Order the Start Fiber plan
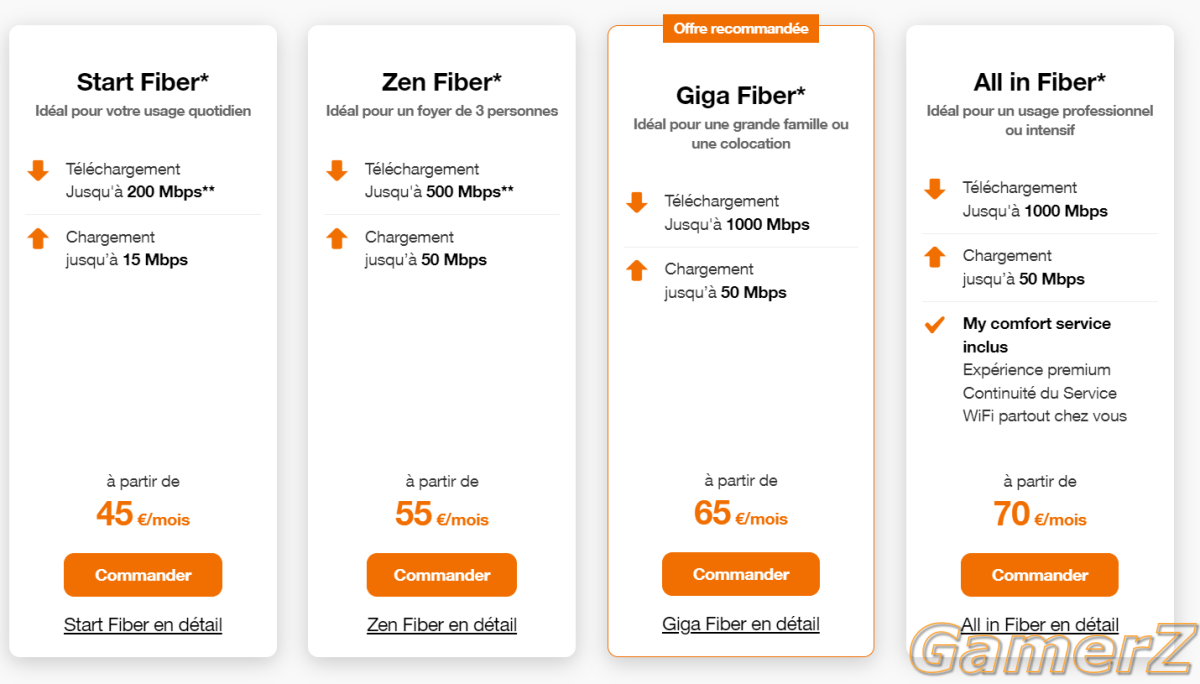The width and height of the screenshot is (1200, 684). 143,575
